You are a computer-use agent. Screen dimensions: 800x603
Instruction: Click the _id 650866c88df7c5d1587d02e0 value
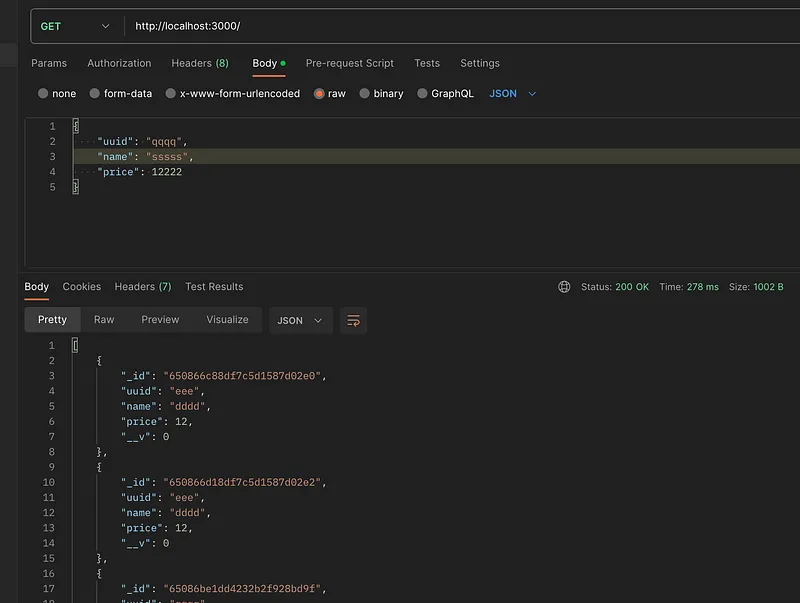(x=242, y=376)
